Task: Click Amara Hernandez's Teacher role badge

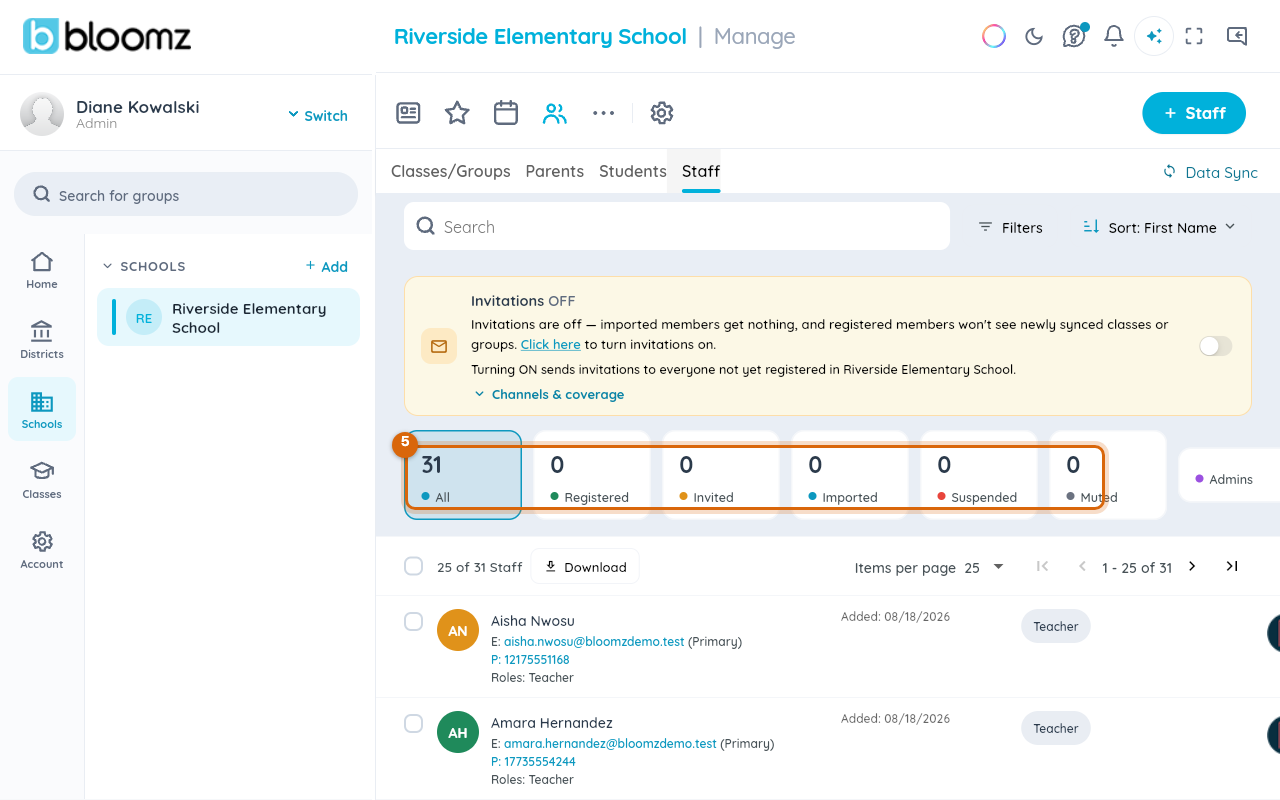Action: [x=1056, y=728]
